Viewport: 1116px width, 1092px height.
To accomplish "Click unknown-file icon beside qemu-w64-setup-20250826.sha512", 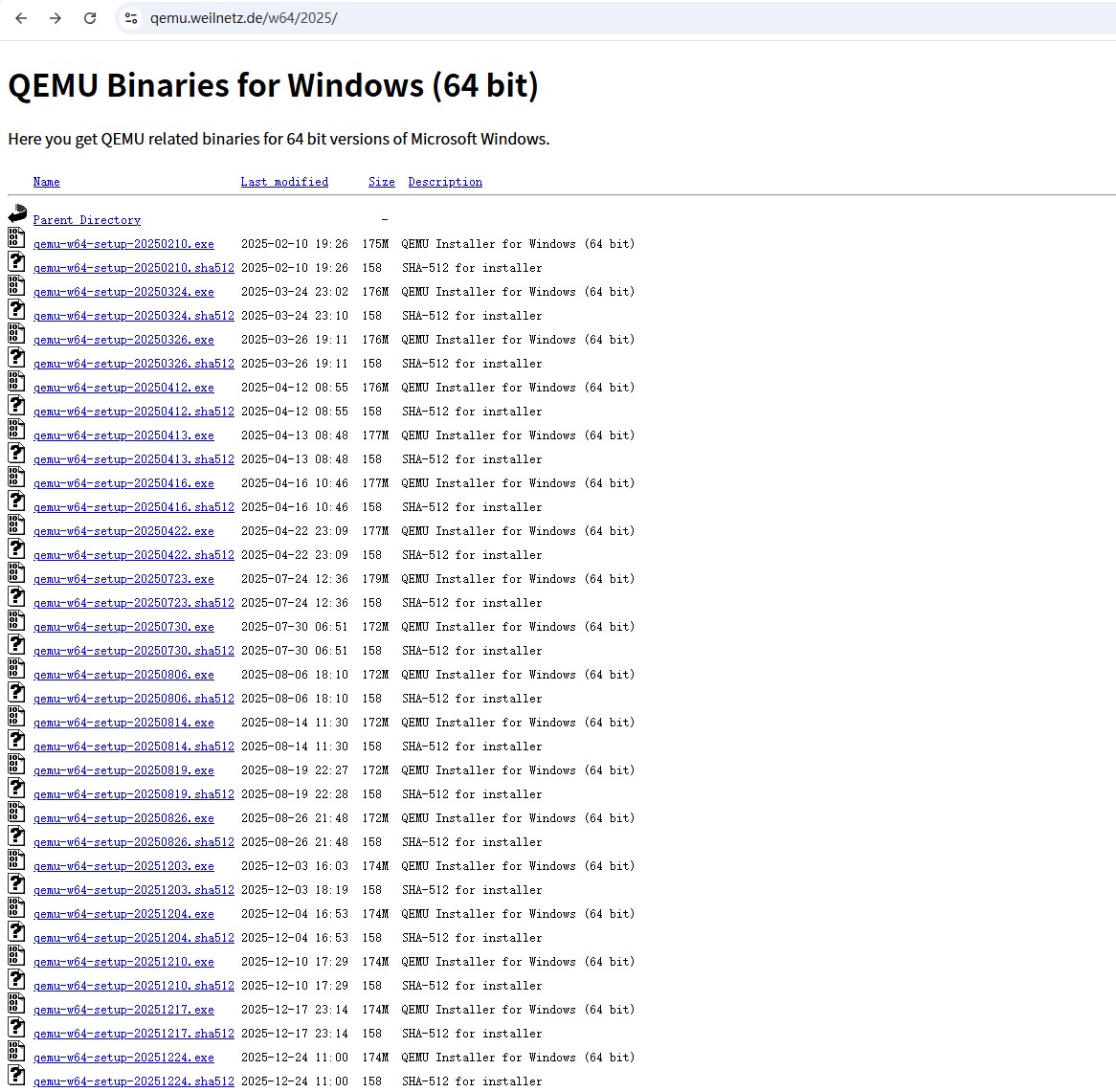I will (x=16, y=836).
